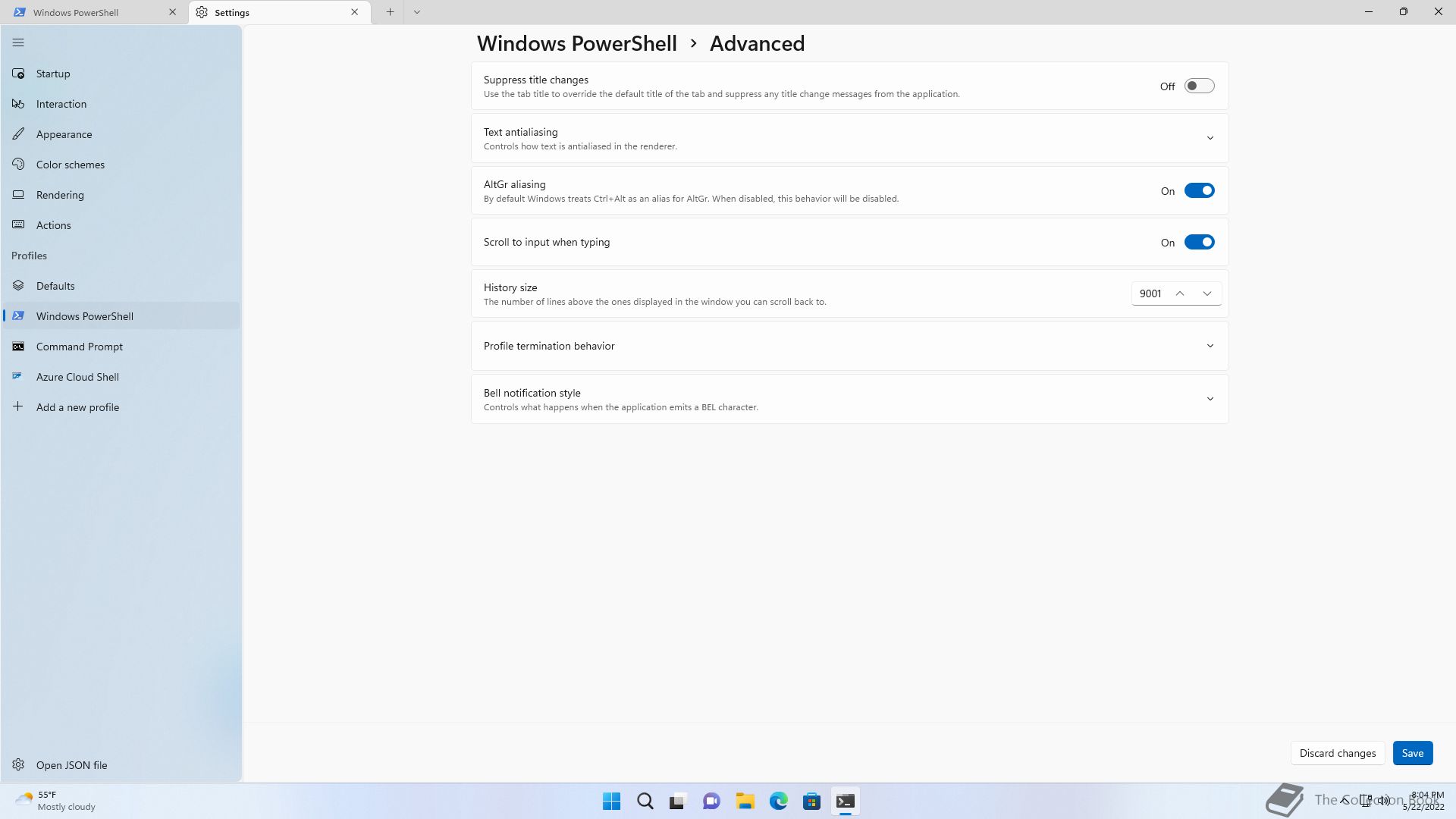Open Color schemes page

click(121, 165)
